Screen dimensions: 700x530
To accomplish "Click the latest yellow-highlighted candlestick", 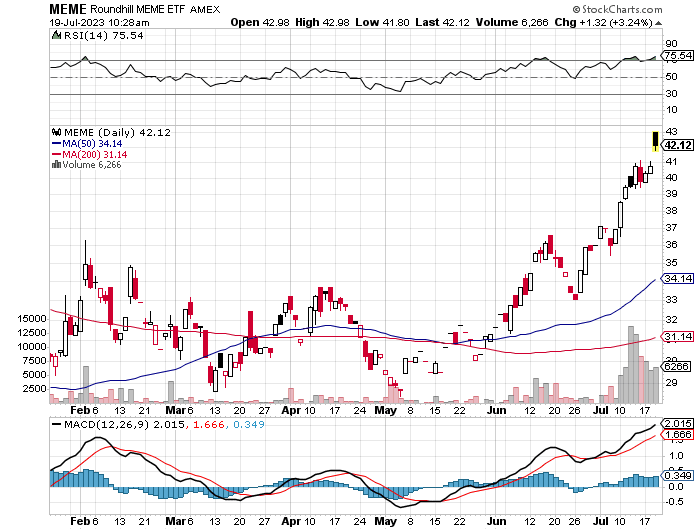I will tap(655, 141).
